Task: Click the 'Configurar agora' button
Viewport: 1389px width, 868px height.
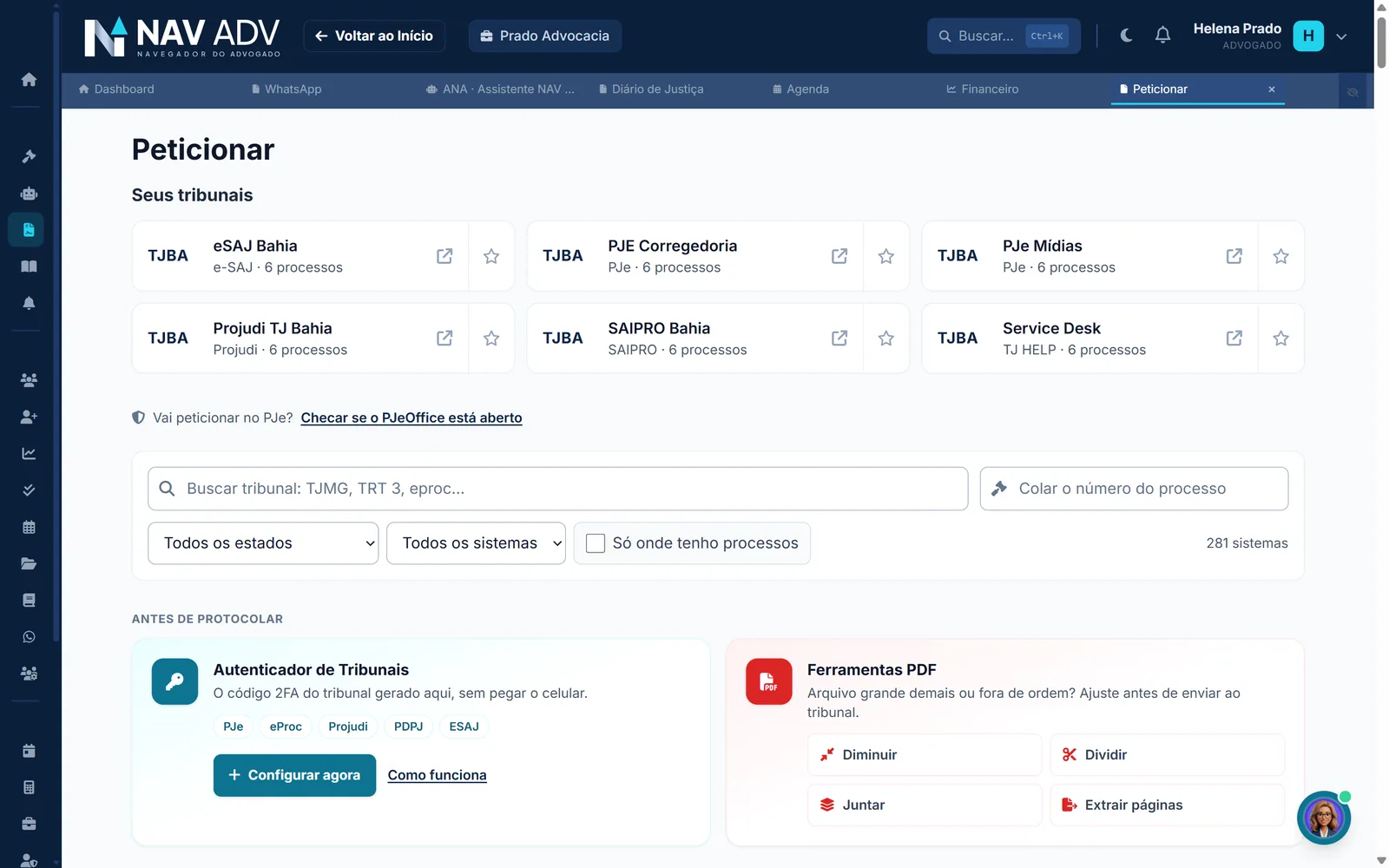Action: (294, 775)
